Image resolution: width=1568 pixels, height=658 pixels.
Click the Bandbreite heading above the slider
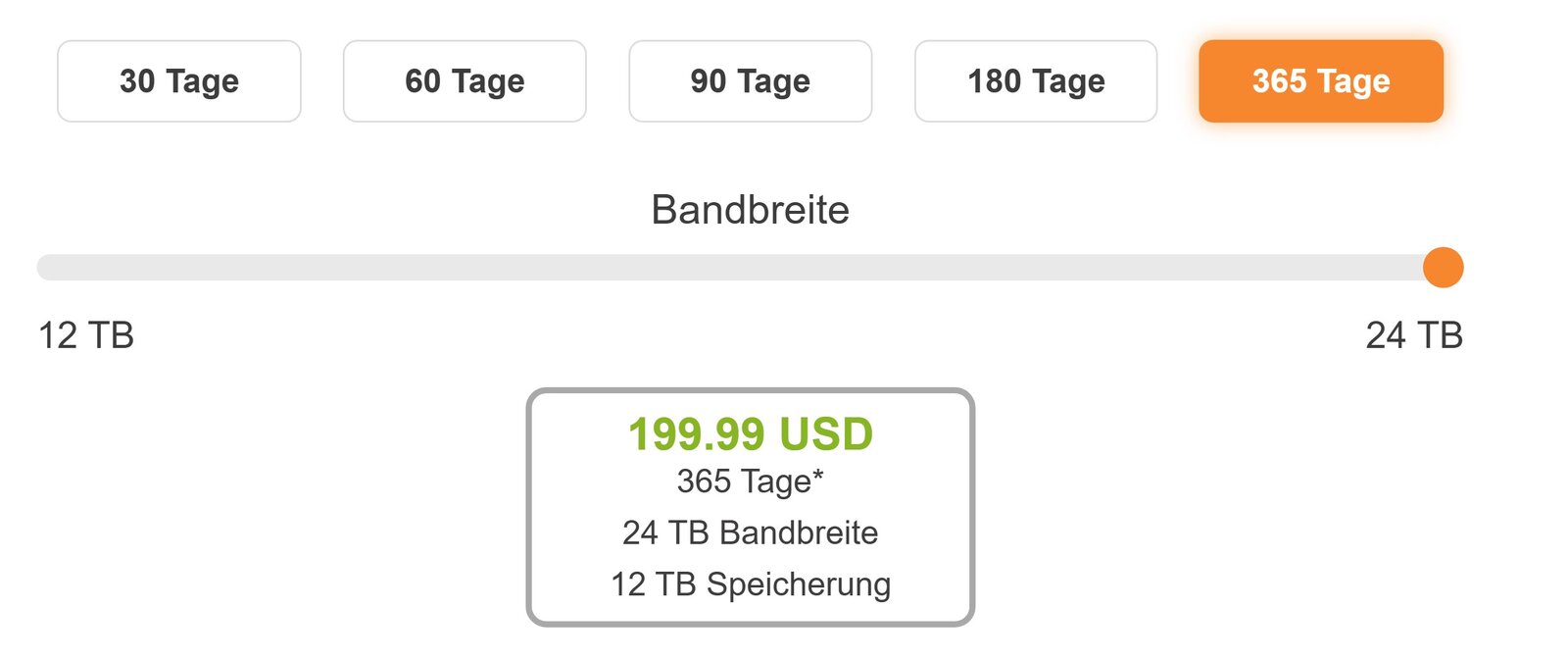(750, 210)
